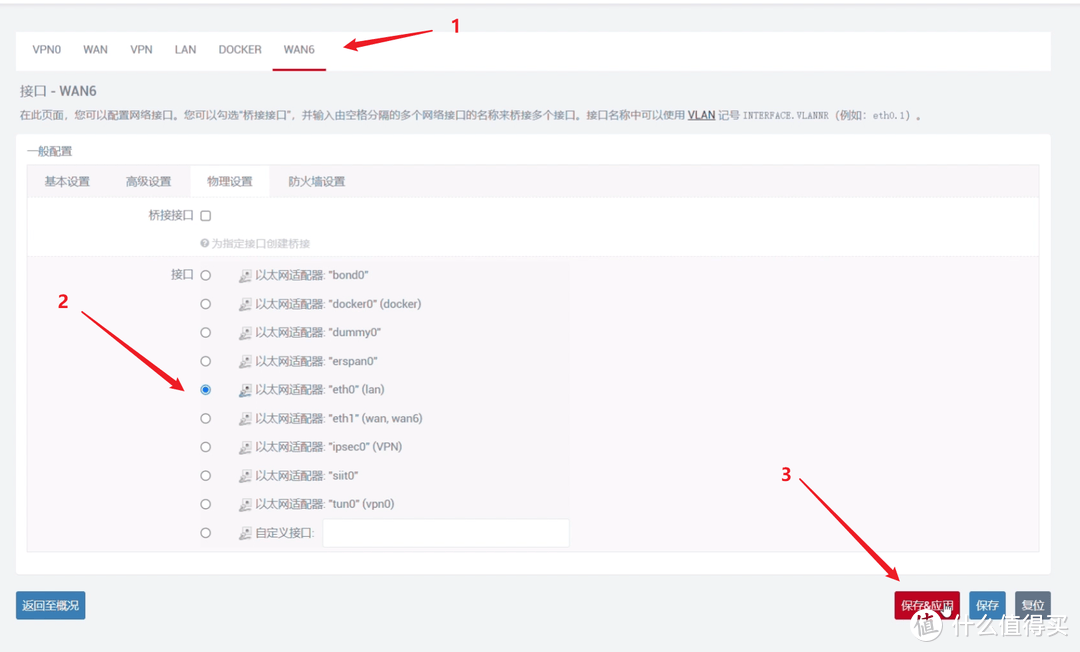Open the VPN0 interface tab
1080x652 pixels.
47,49
